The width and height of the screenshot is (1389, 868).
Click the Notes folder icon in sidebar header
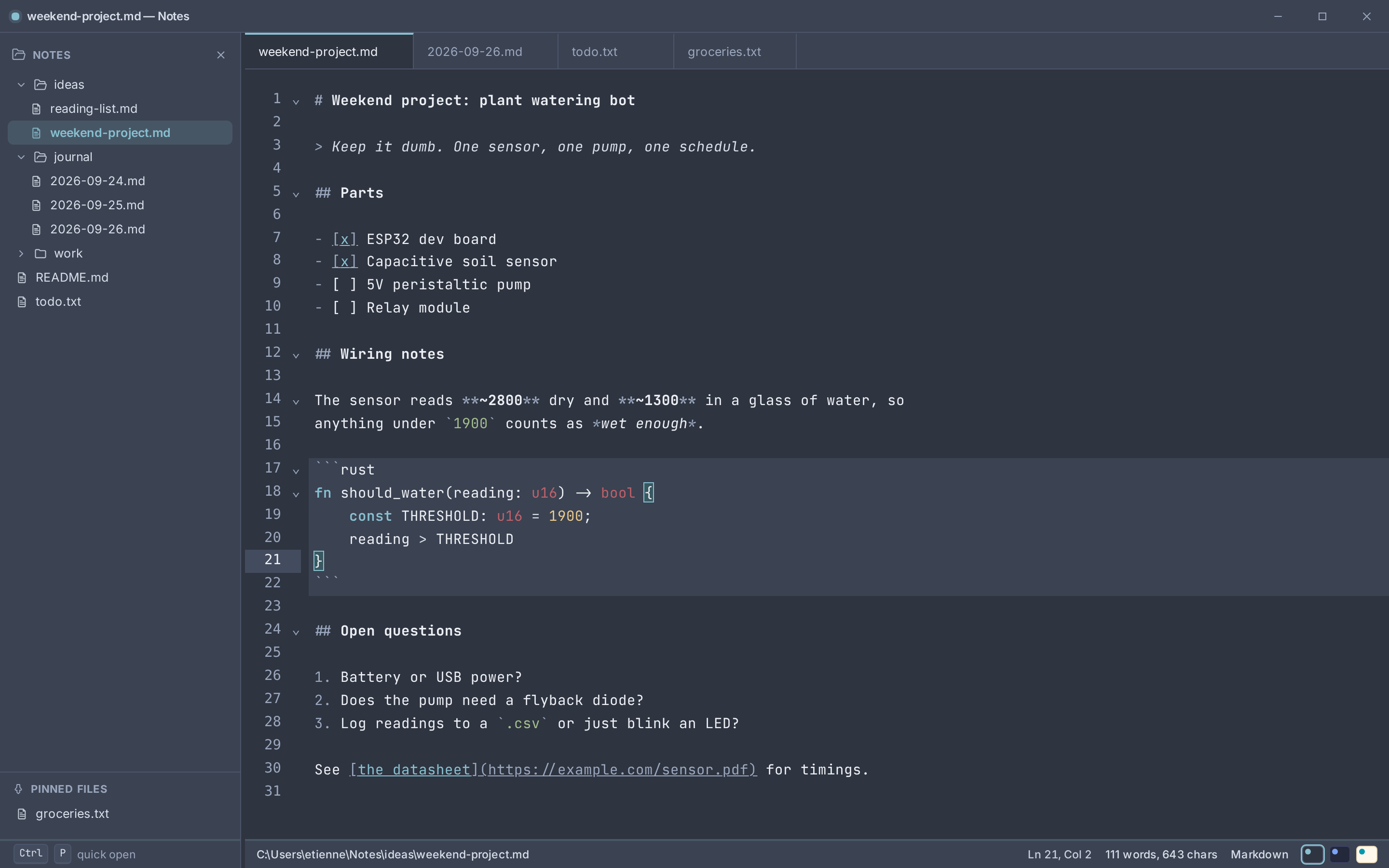18,54
